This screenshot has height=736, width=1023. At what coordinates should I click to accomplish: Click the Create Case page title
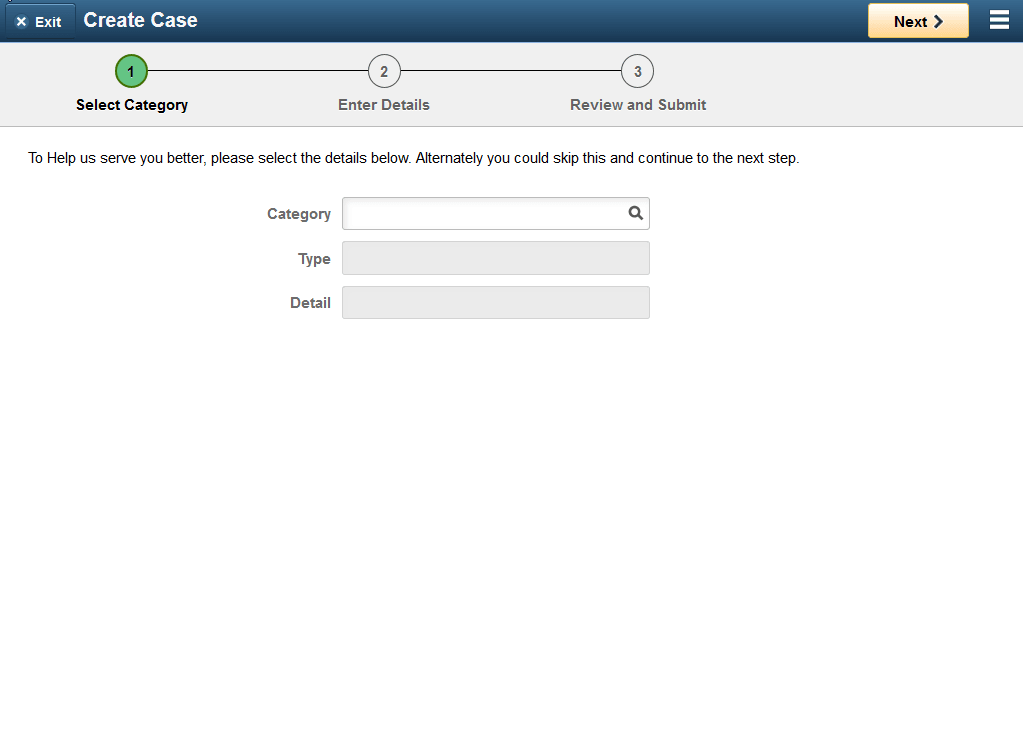(x=140, y=19)
